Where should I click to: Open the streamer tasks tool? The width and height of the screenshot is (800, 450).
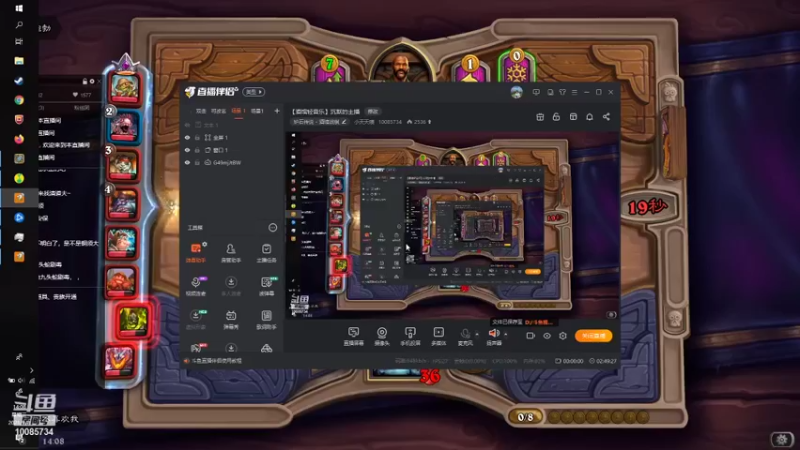pos(266,253)
